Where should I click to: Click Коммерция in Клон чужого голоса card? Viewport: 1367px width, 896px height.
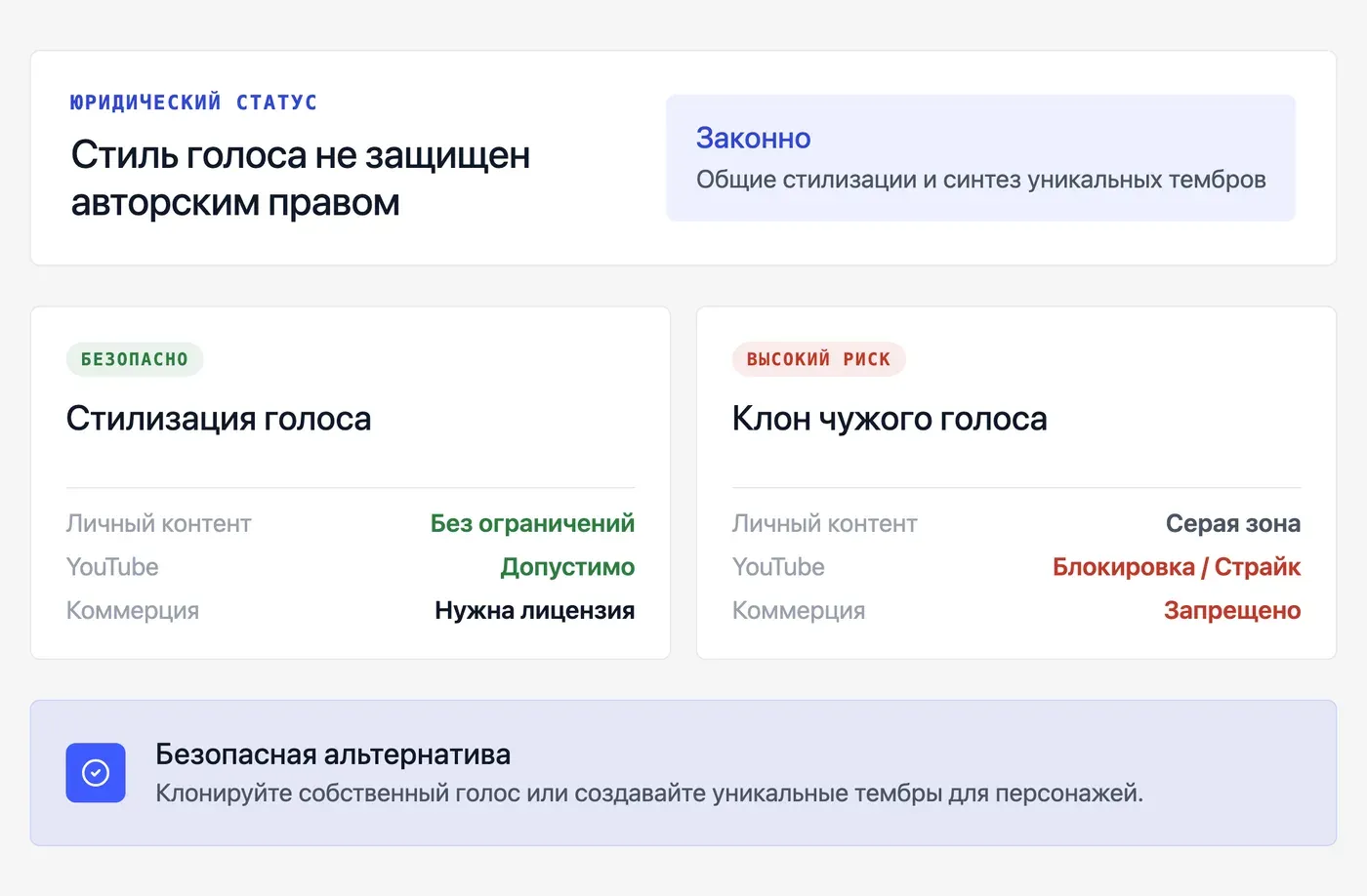click(x=799, y=611)
